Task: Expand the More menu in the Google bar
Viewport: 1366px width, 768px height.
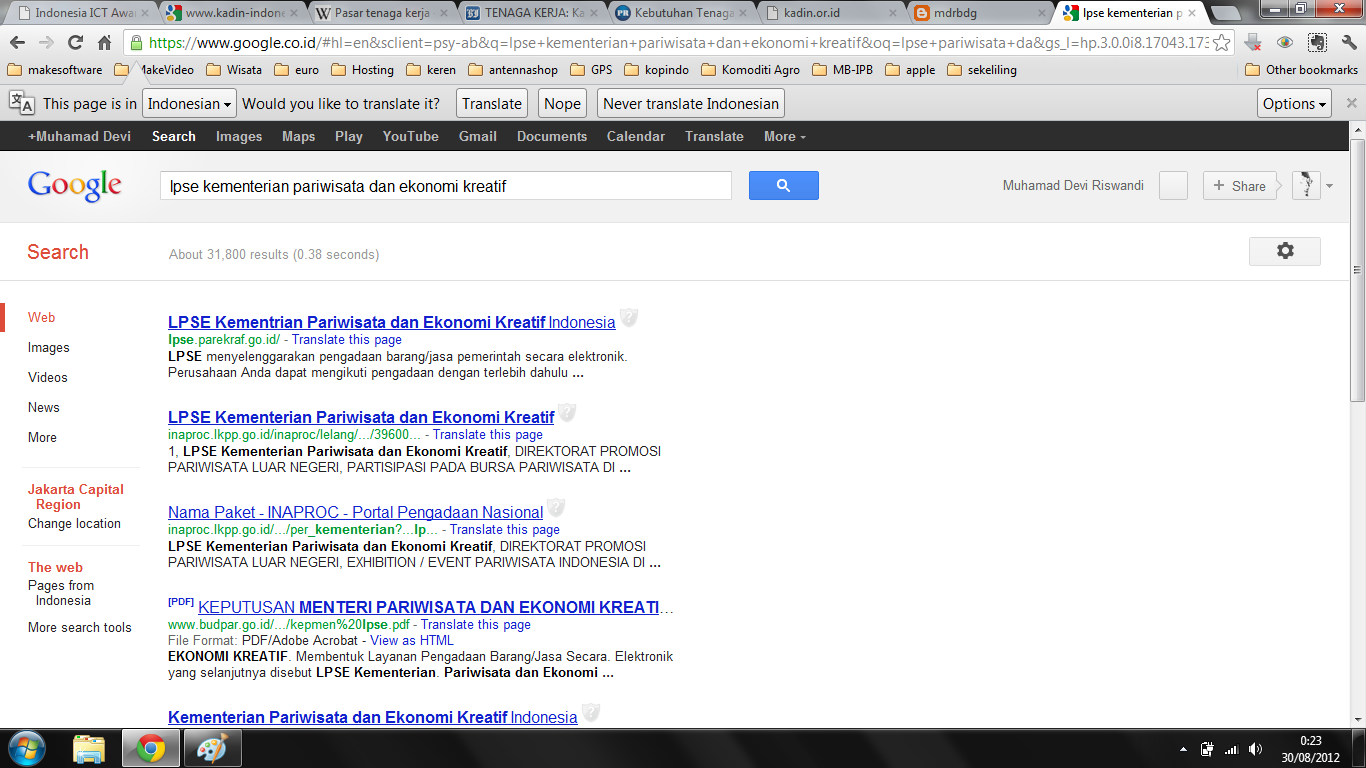Action: click(784, 136)
